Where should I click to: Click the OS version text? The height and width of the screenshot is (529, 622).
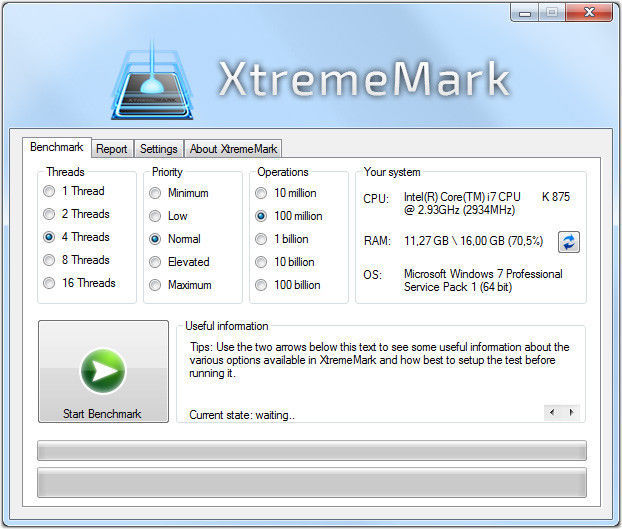[x=483, y=280]
